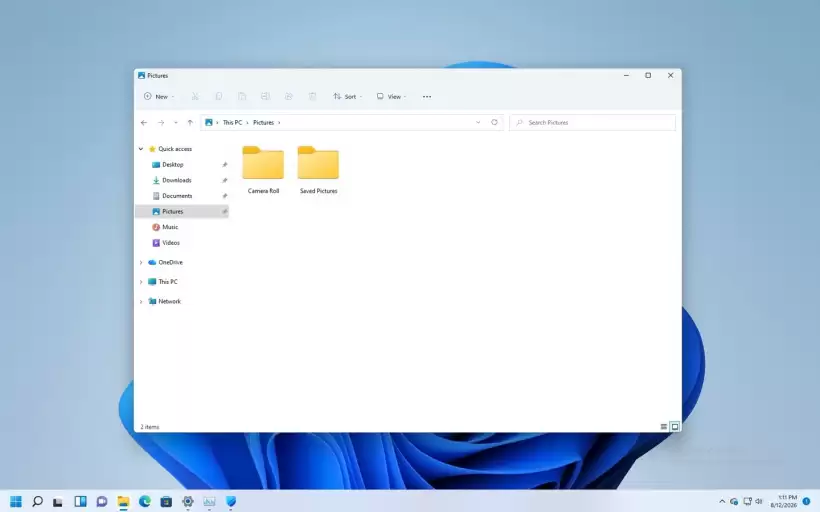Open Settings gear on taskbar
The height and width of the screenshot is (512, 820).
(x=188, y=502)
